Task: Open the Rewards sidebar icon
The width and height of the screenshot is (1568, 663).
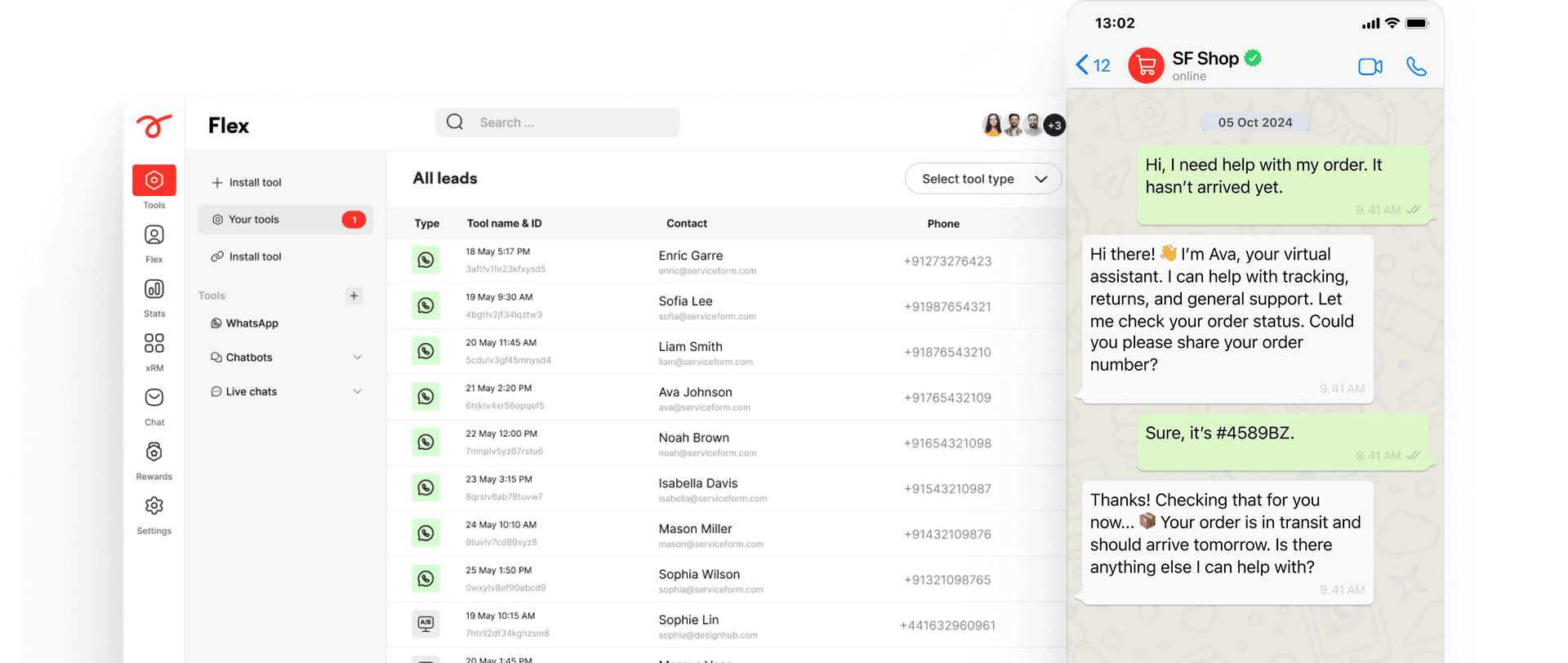Action: (154, 452)
